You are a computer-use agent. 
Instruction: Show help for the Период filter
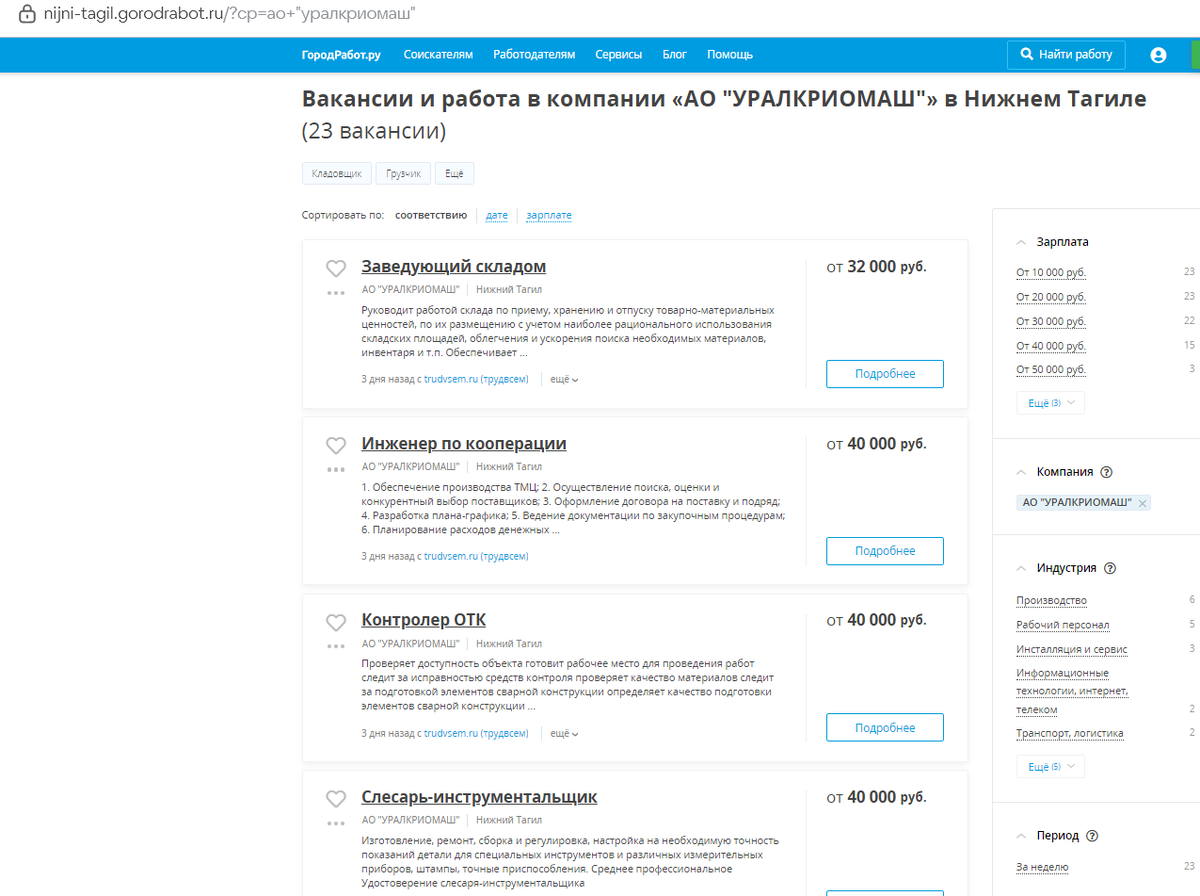tap(1092, 836)
